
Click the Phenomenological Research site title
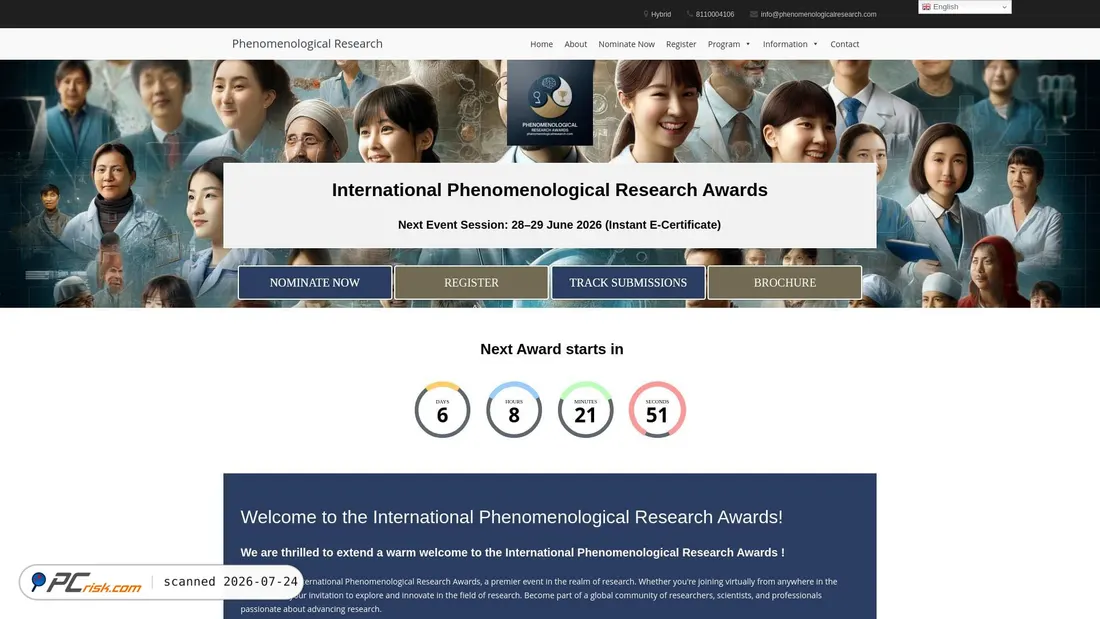[307, 44]
